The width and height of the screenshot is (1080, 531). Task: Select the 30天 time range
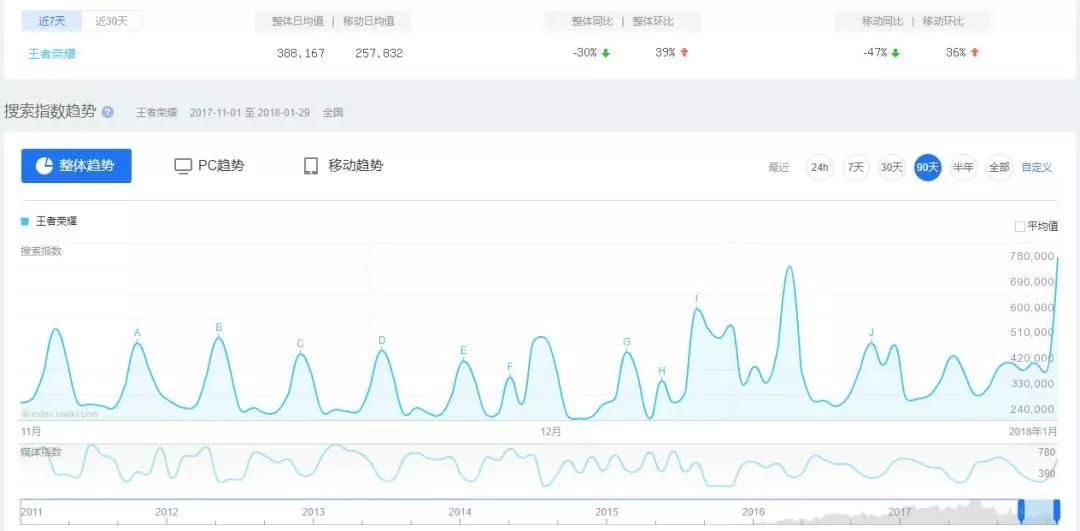click(x=891, y=167)
